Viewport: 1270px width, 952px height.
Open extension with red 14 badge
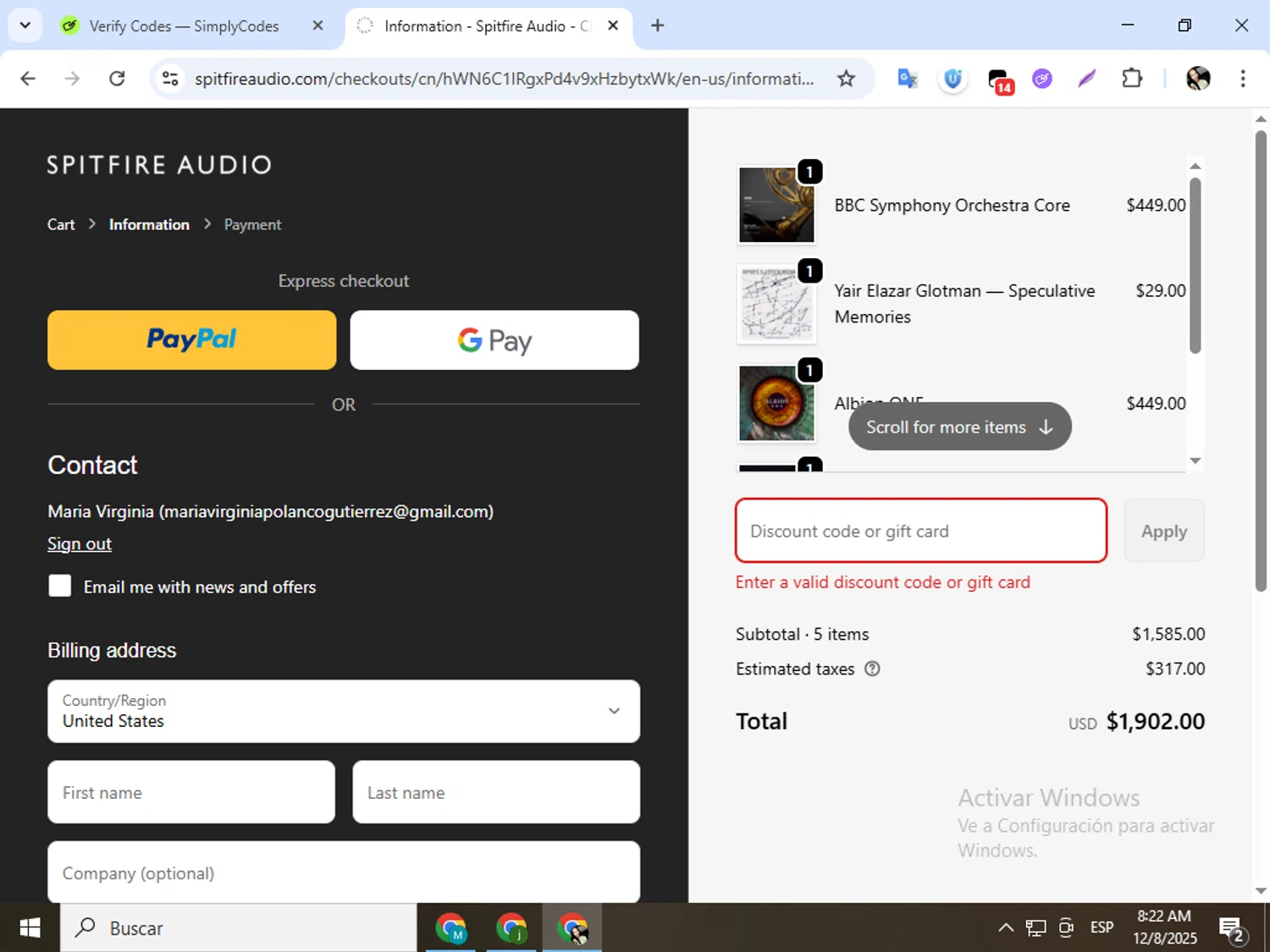coord(1000,80)
